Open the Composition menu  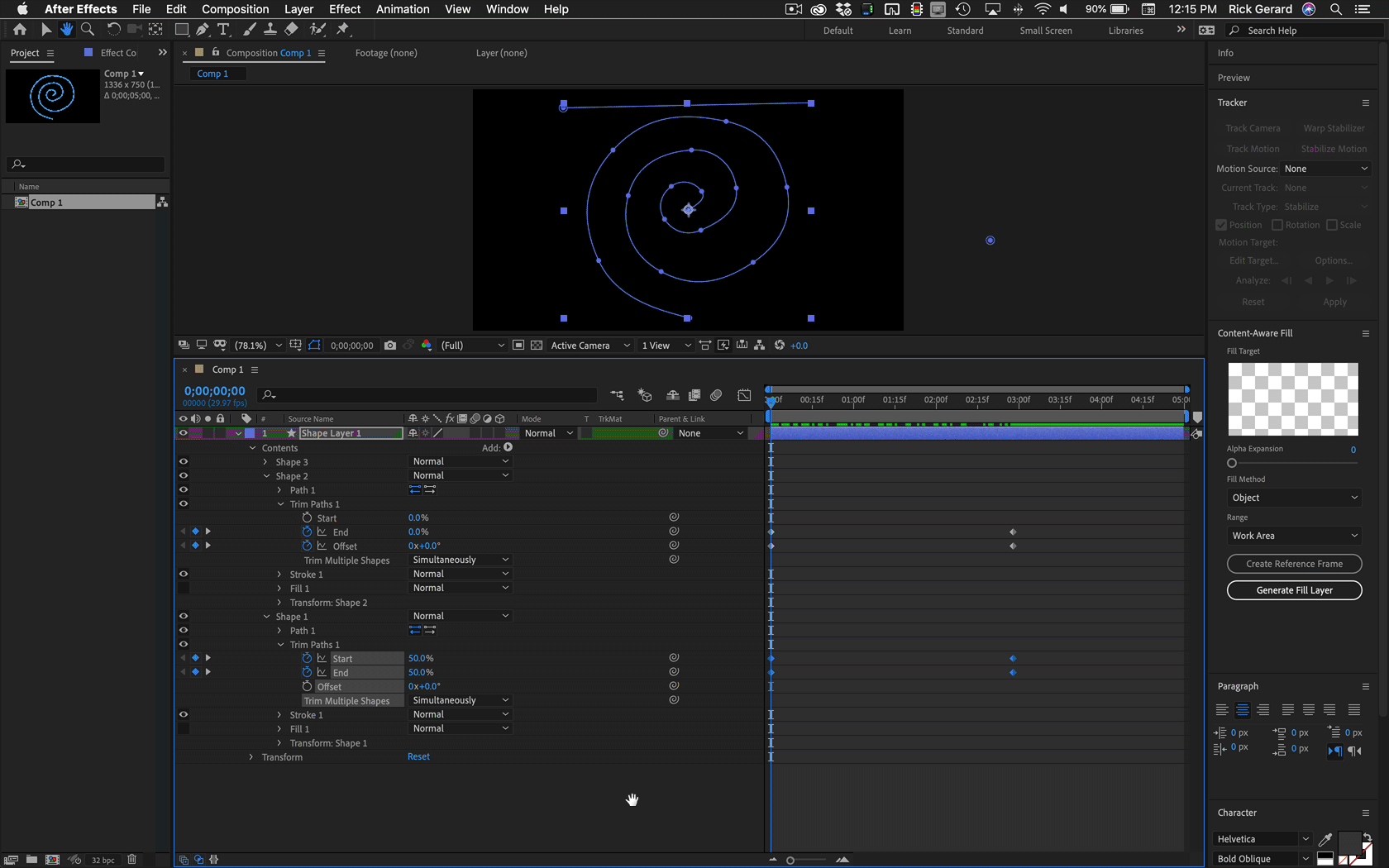point(235,9)
